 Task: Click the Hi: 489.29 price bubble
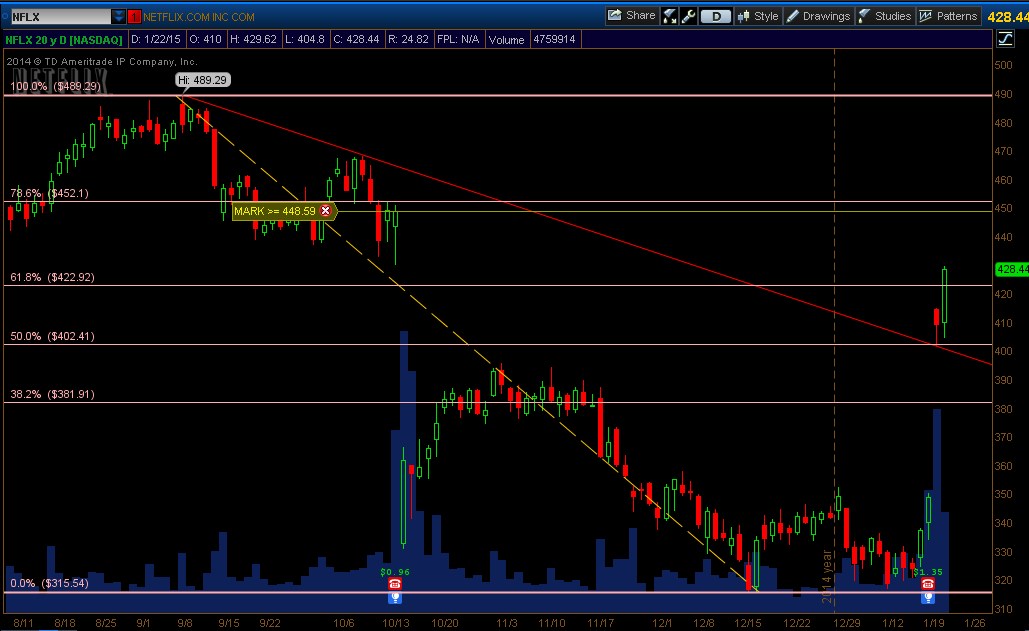(203, 80)
